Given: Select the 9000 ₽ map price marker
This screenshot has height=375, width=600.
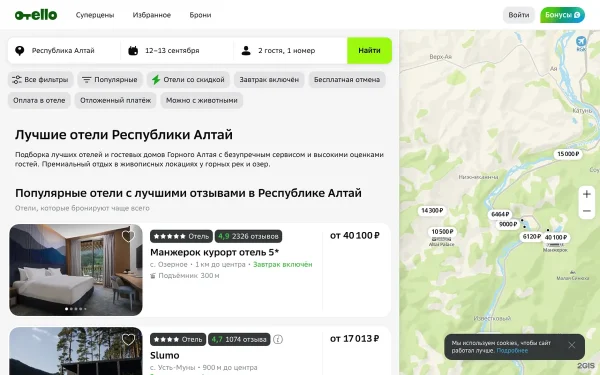Looking at the screenshot, I should pyautogui.click(x=508, y=224).
